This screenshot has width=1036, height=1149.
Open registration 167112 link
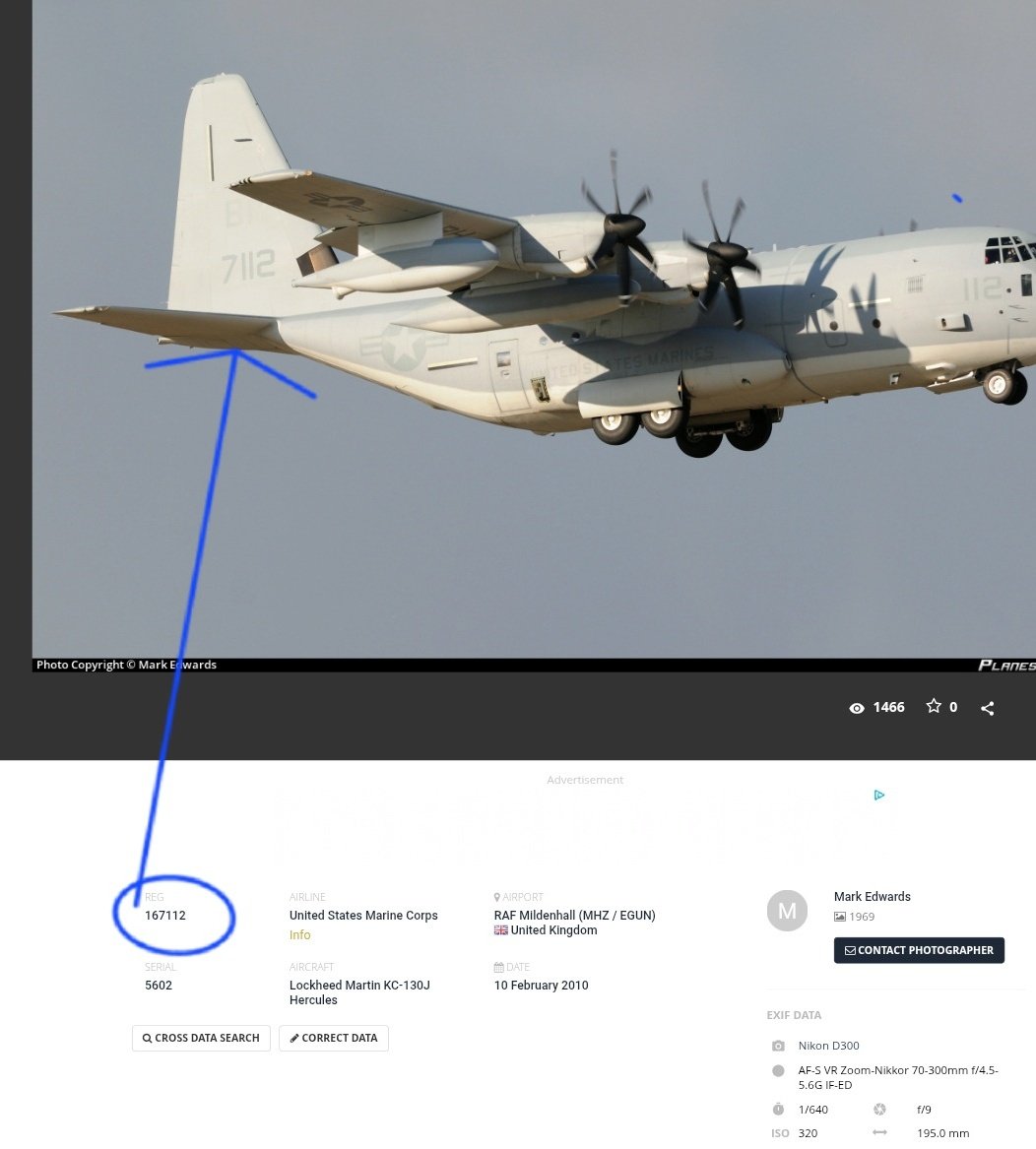click(165, 916)
